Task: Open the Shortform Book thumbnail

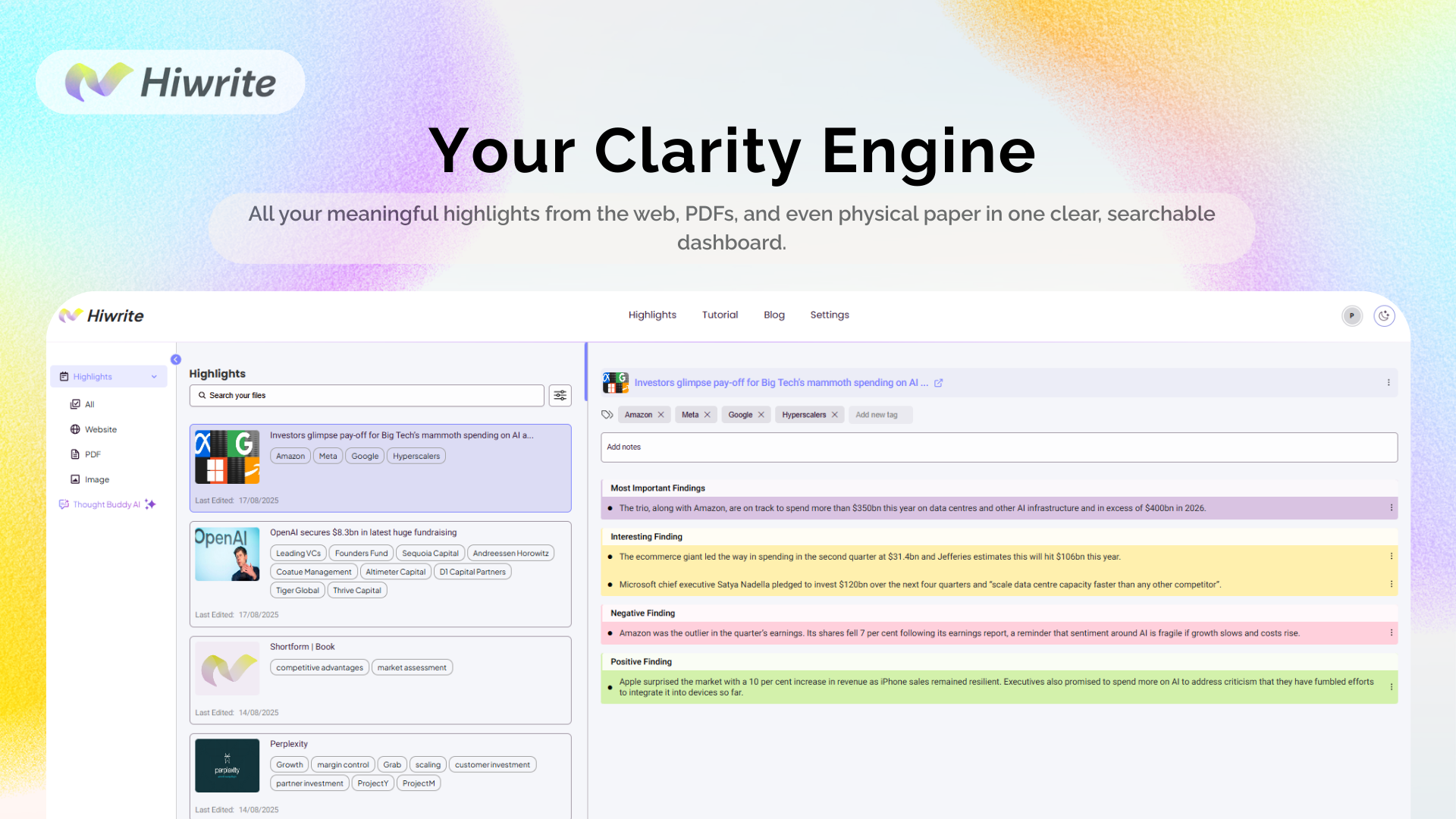Action: (x=227, y=669)
